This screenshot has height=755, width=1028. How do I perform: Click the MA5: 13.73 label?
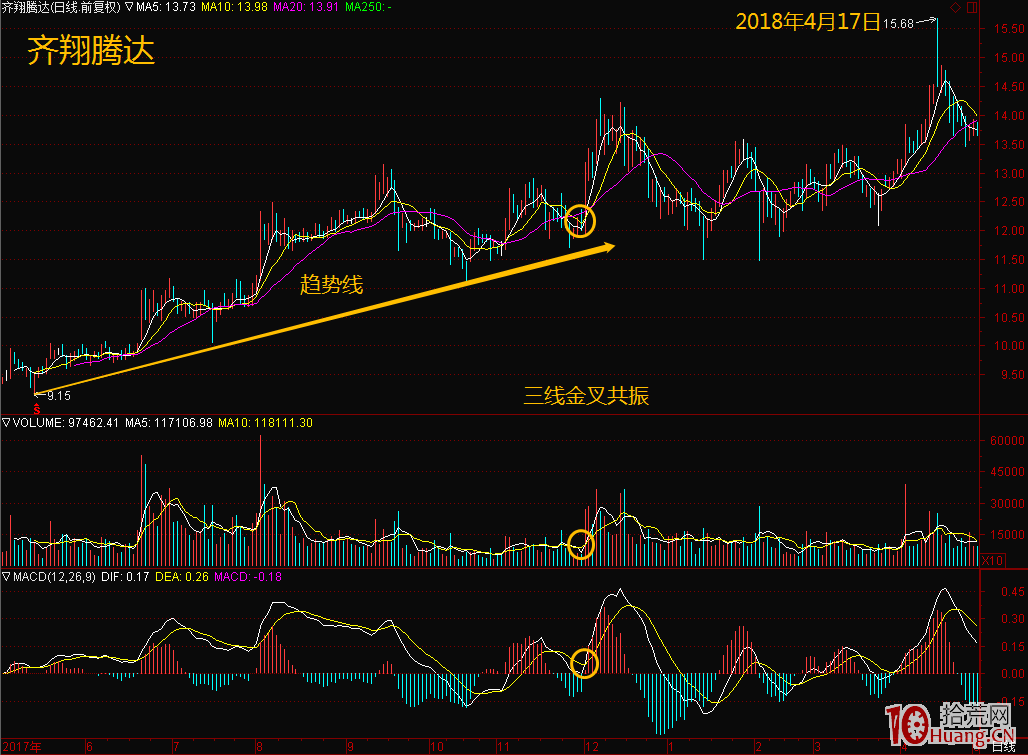click(x=166, y=7)
